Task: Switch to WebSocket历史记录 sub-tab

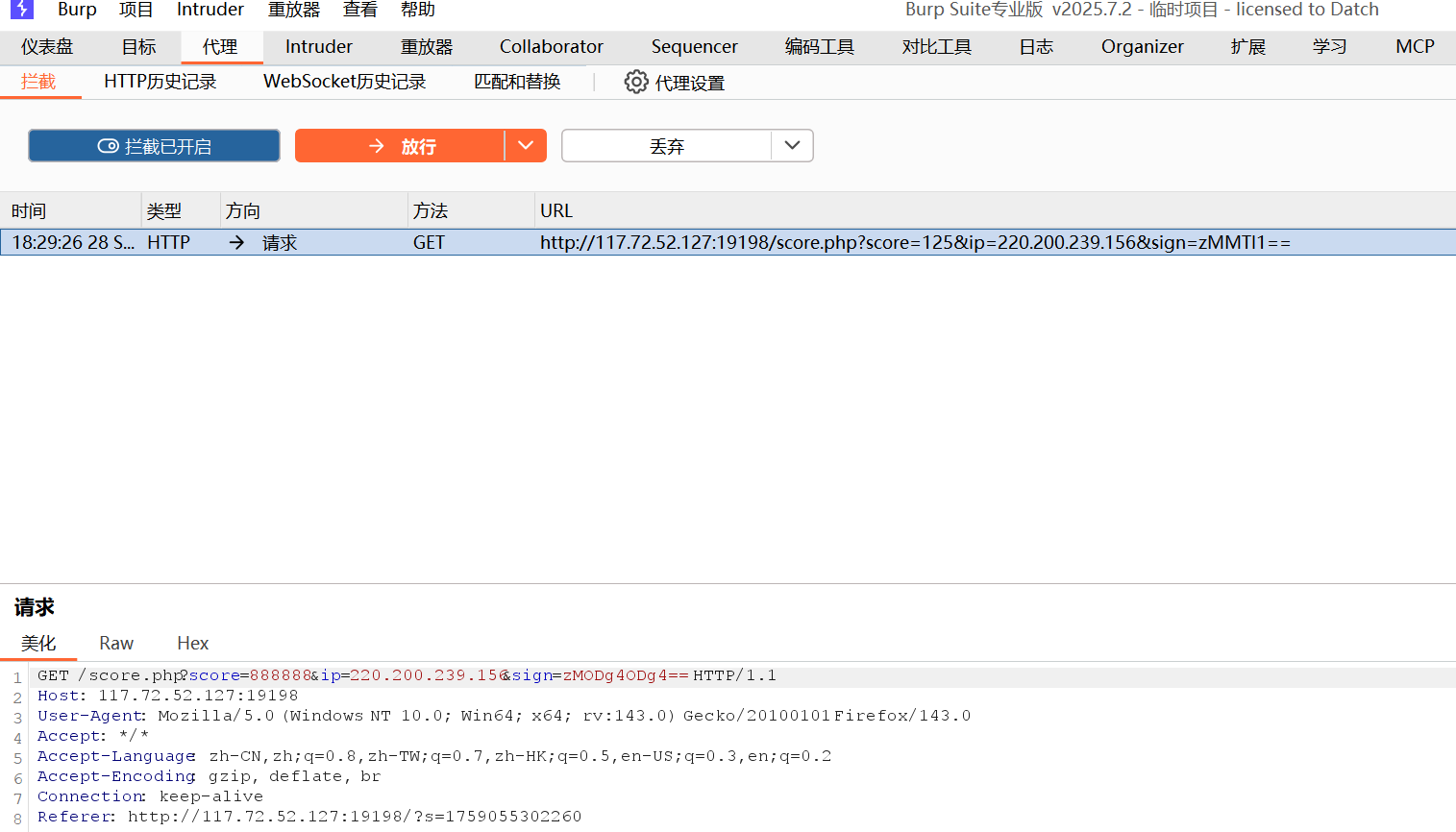Action: click(x=345, y=82)
